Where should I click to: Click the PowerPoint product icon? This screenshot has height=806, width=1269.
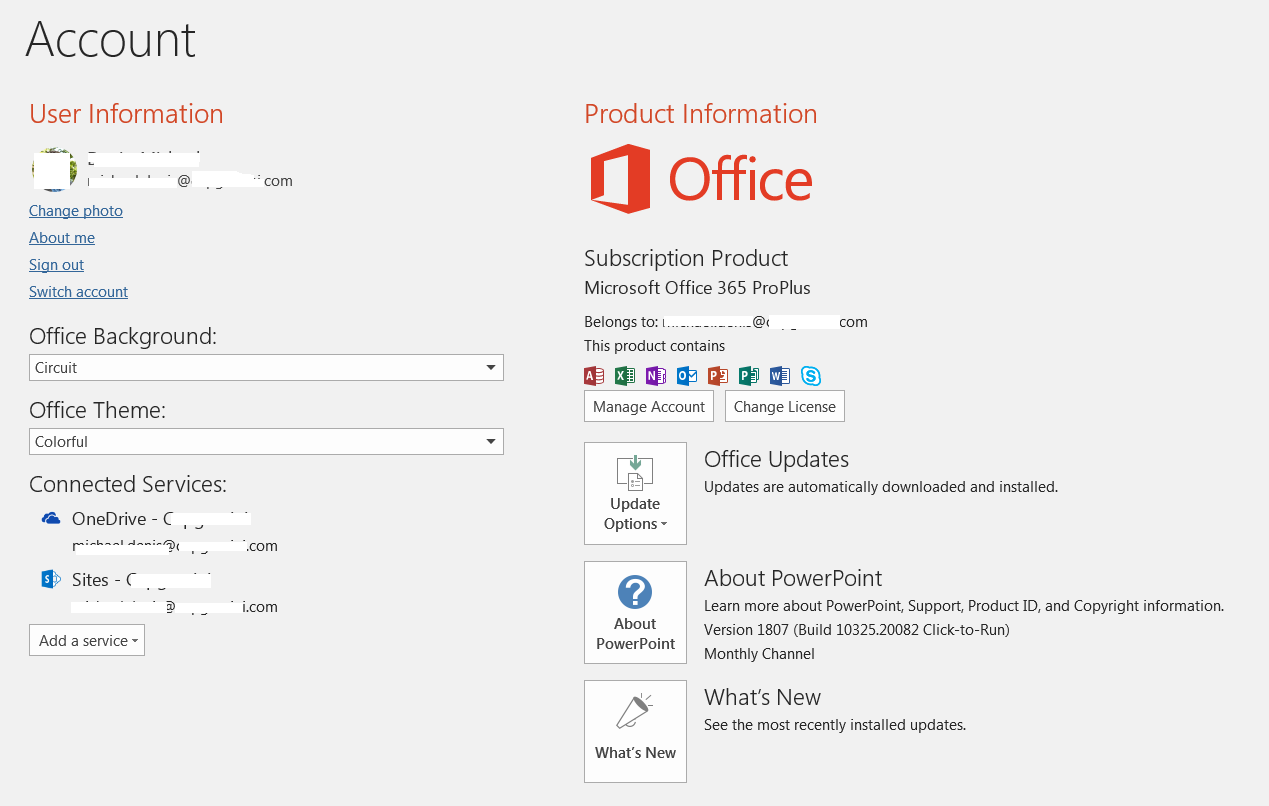pos(718,376)
